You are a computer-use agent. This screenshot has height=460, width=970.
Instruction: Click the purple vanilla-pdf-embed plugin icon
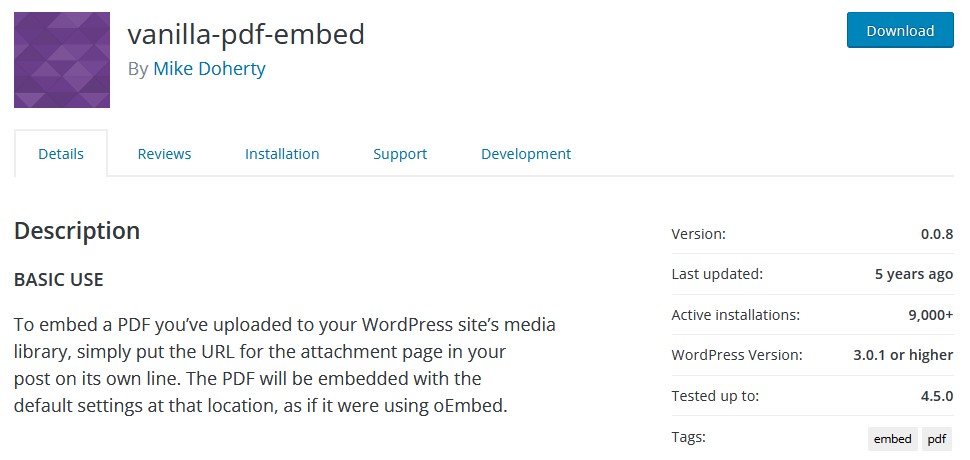point(62,60)
